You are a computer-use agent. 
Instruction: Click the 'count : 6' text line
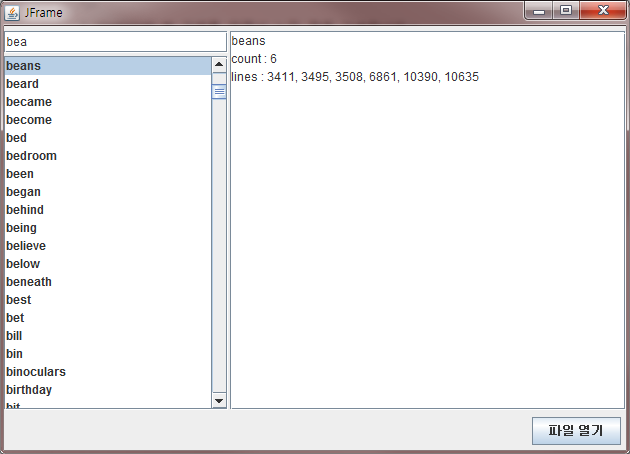(x=254, y=59)
